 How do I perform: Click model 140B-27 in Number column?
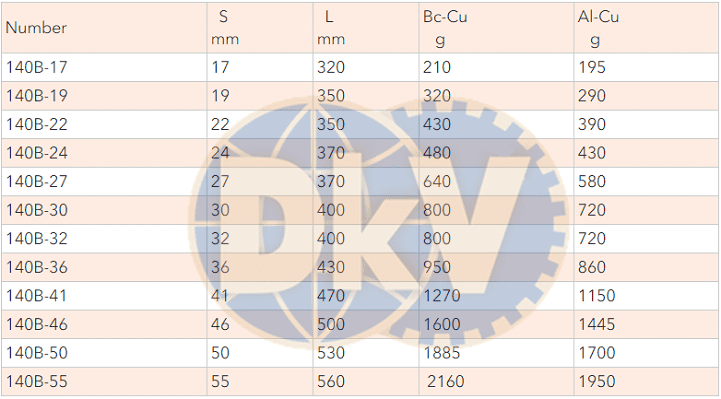pyautogui.click(x=36, y=182)
